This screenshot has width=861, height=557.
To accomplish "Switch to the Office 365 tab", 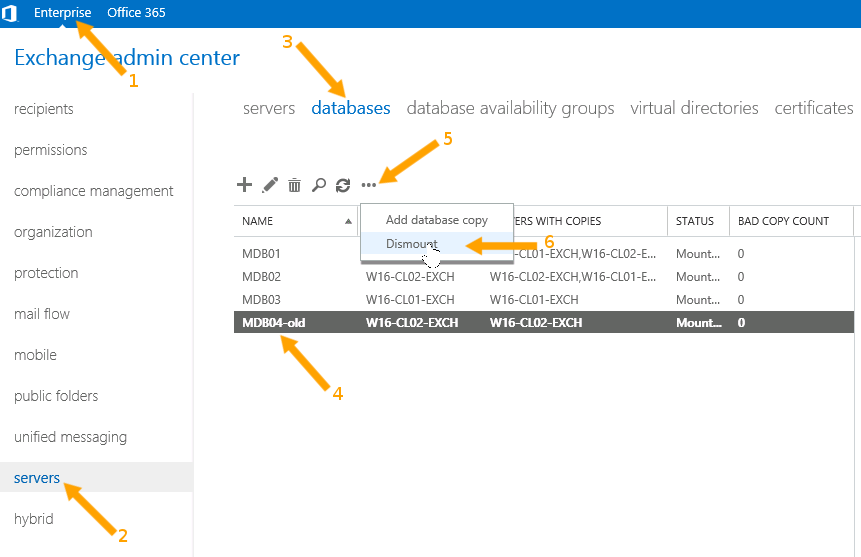I will tap(136, 13).
